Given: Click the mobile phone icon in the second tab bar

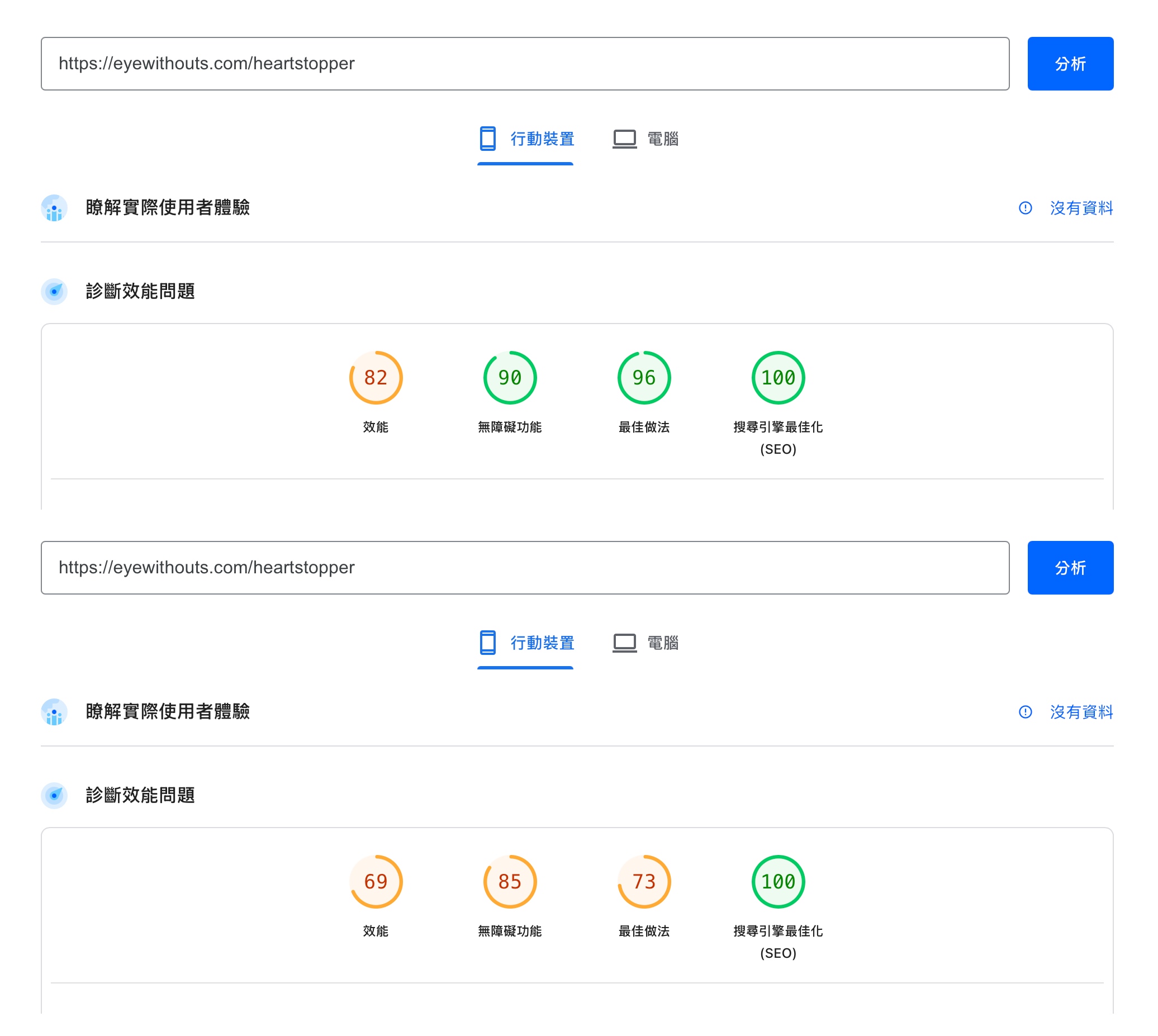Looking at the screenshot, I should (488, 643).
